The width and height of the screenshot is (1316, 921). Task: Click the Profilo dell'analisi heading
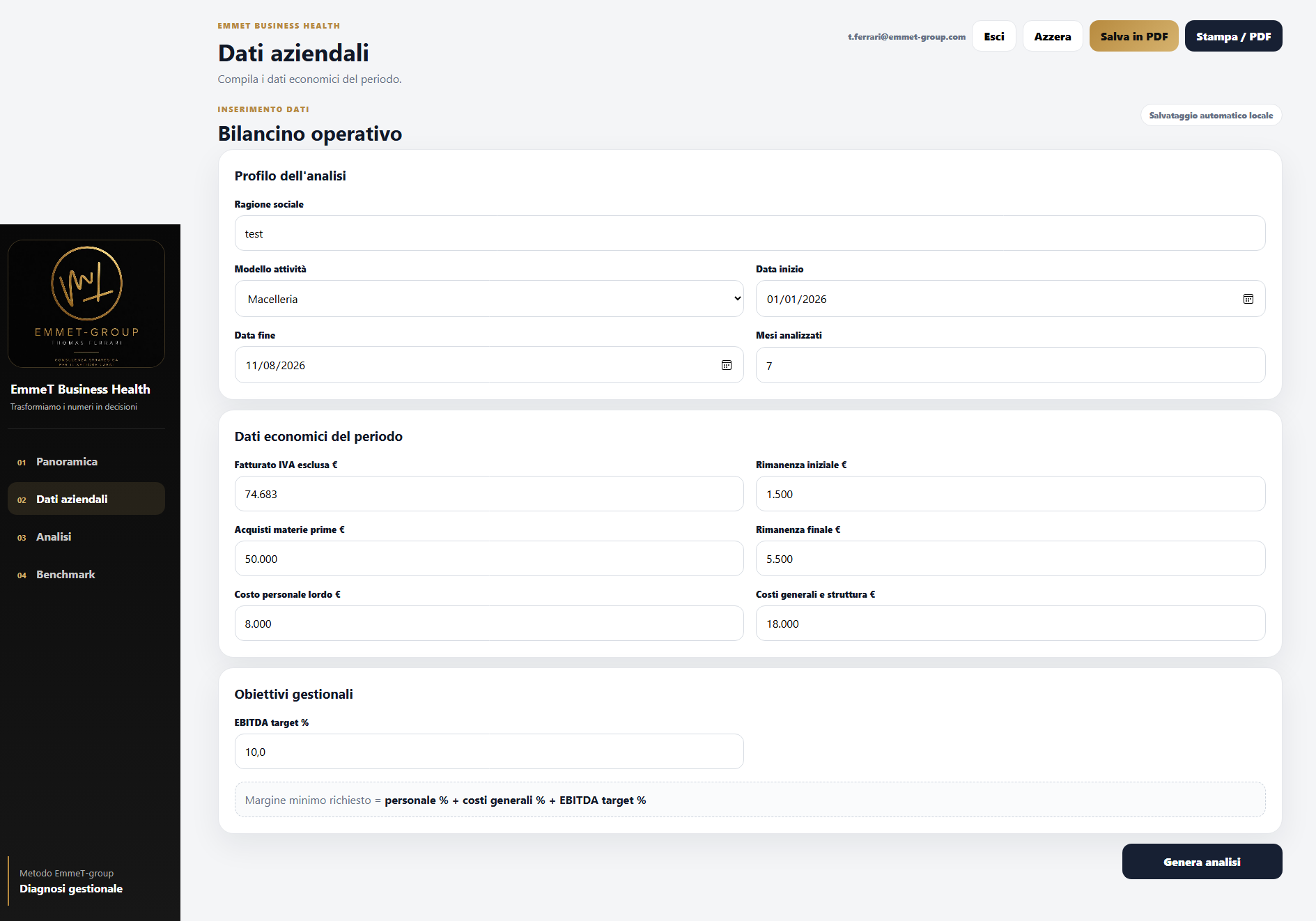(291, 176)
